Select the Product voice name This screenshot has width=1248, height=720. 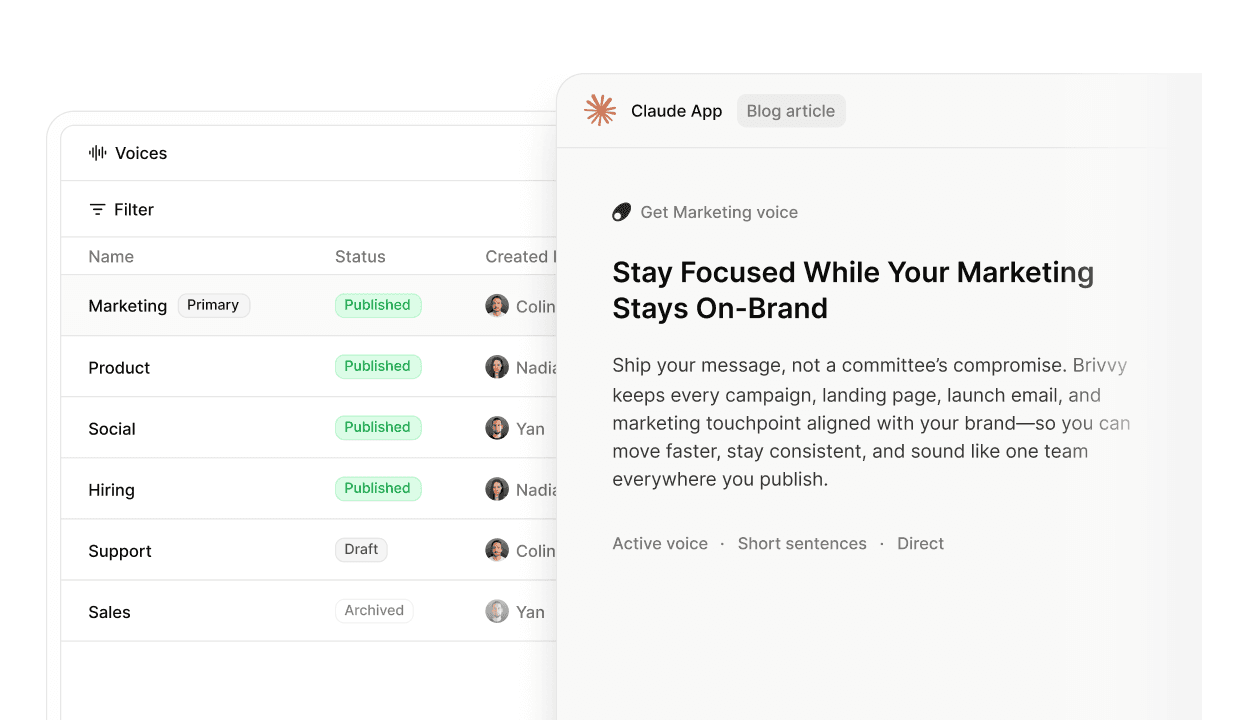(x=119, y=368)
